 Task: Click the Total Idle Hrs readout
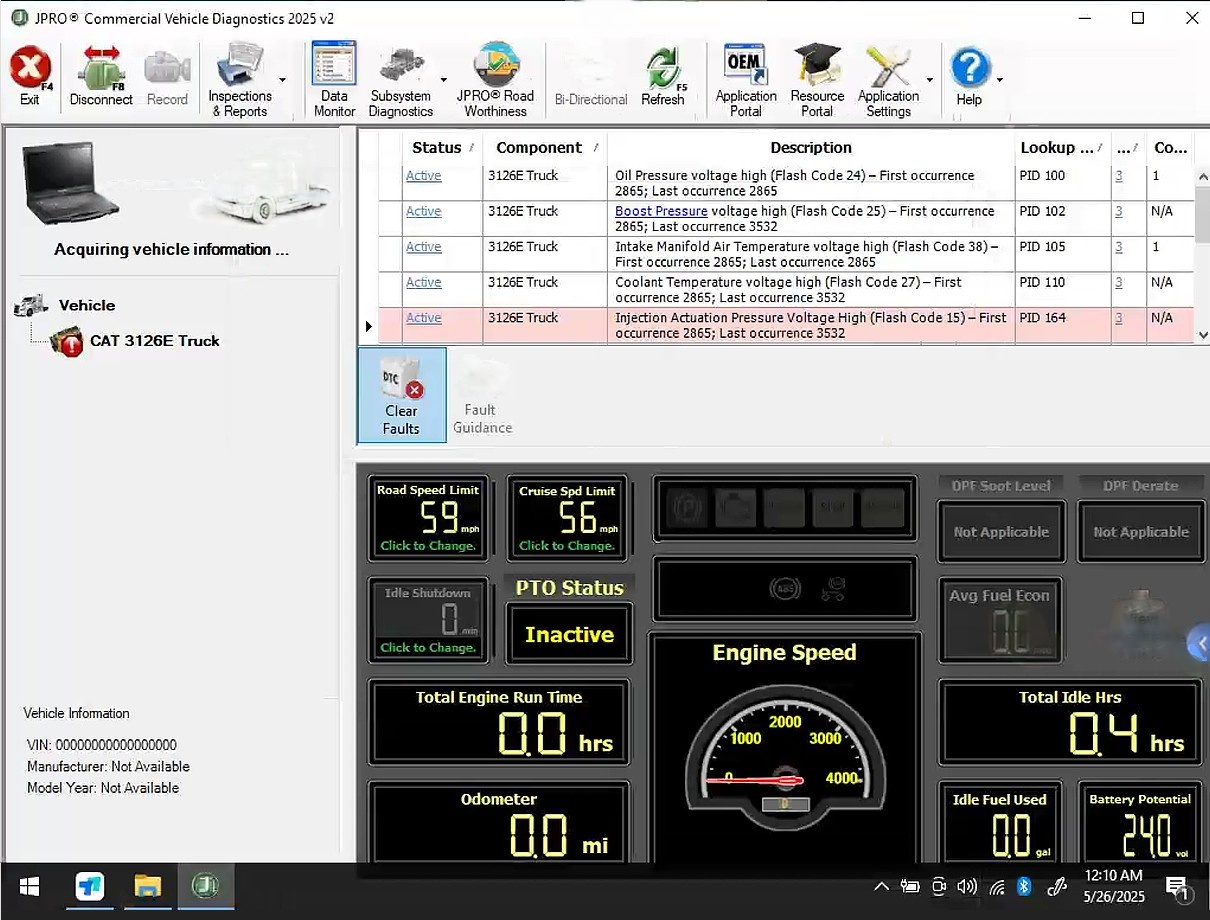coord(1070,724)
